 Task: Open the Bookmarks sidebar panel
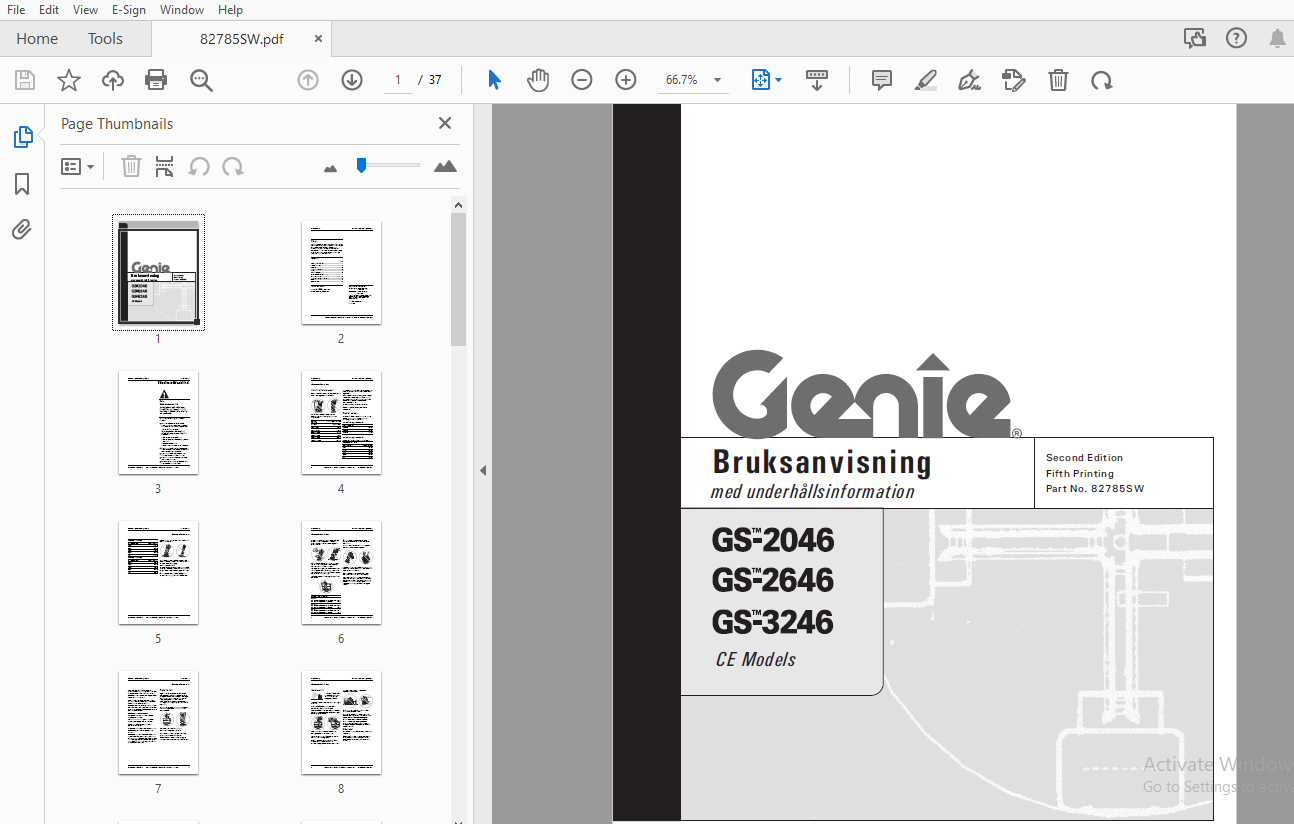pos(22,184)
